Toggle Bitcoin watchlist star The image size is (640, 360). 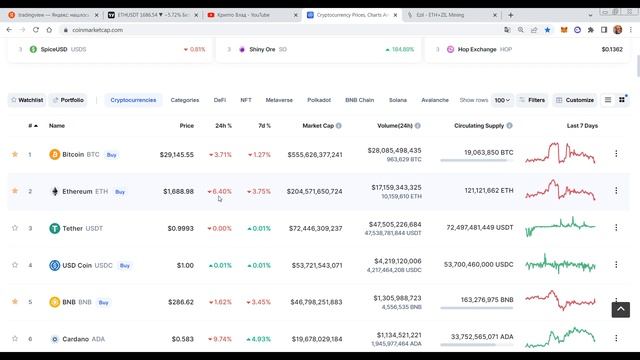pos(15,154)
